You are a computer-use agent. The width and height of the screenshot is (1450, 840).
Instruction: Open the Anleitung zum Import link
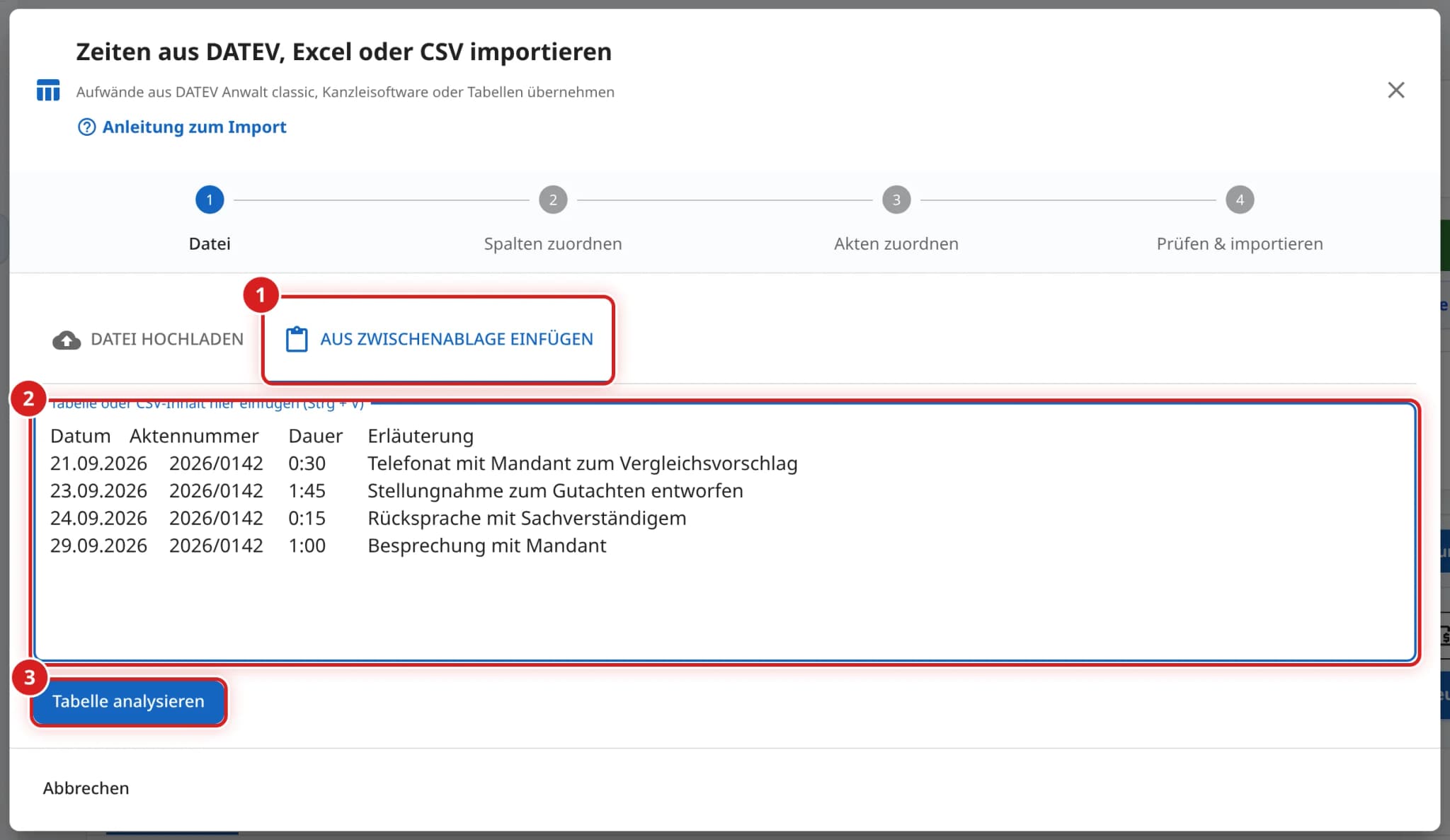194,127
